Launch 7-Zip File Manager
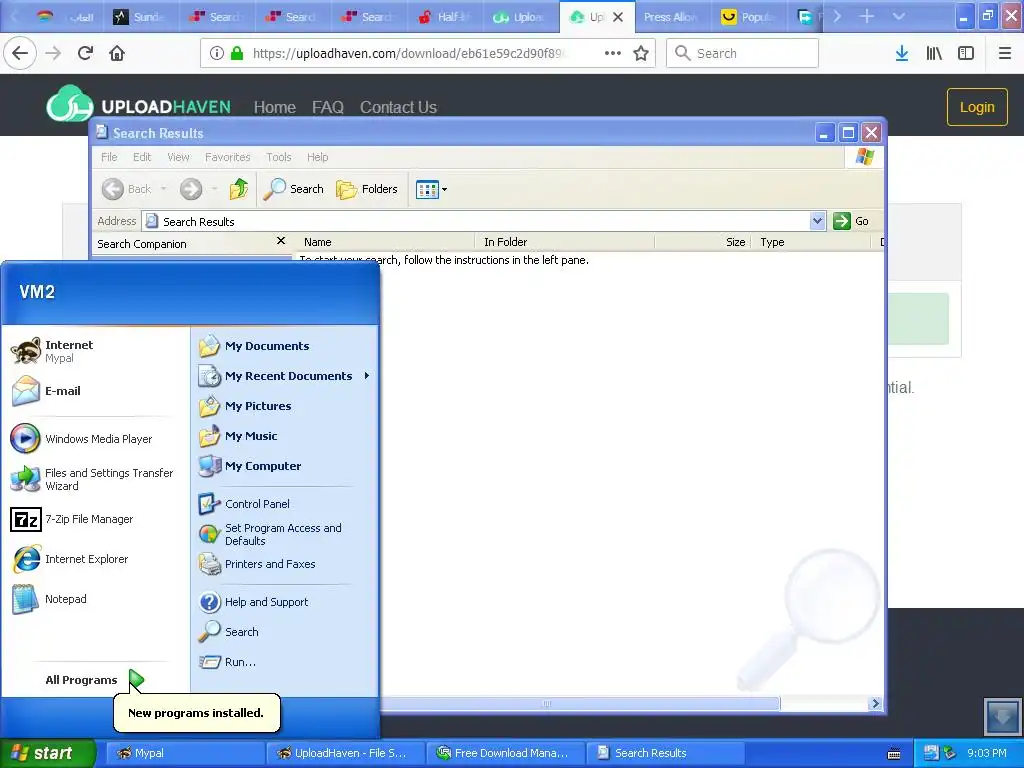1024x768 pixels. [x=72, y=519]
